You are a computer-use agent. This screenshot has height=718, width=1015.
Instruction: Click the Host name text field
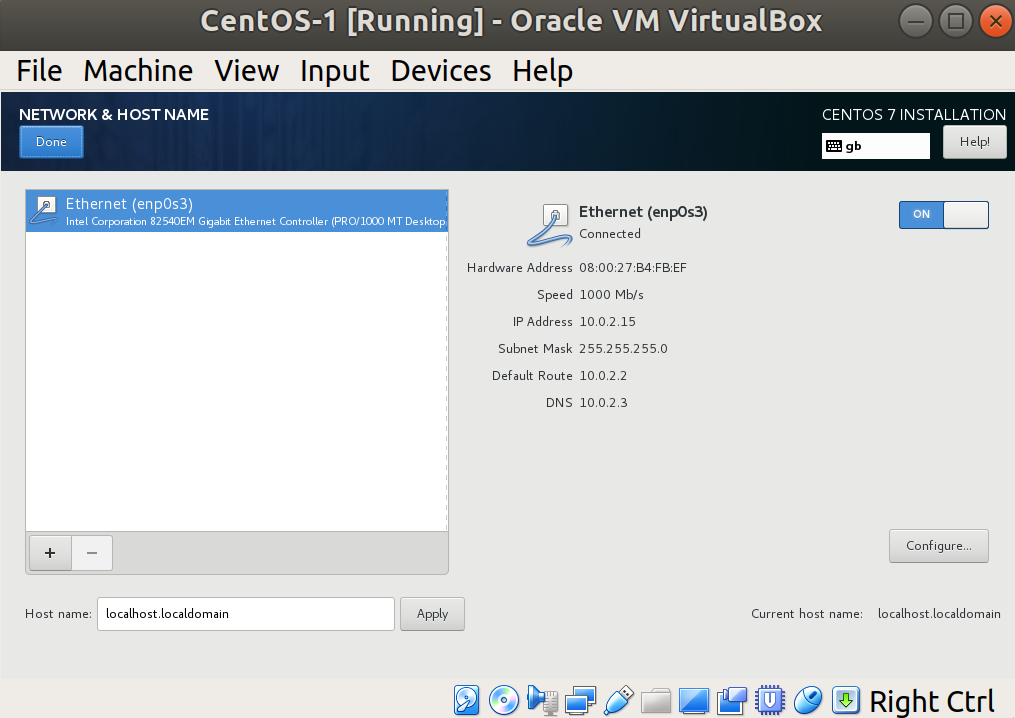pos(245,614)
